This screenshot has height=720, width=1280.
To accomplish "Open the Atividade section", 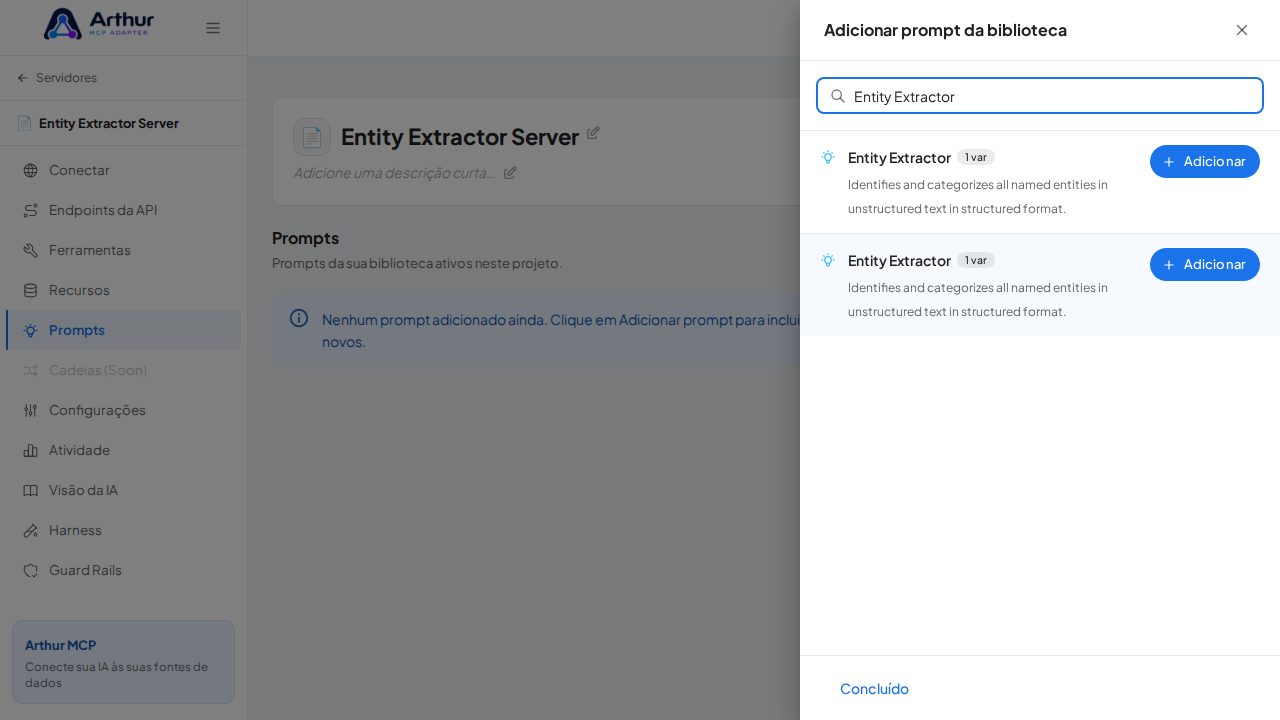I will point(123,450).
